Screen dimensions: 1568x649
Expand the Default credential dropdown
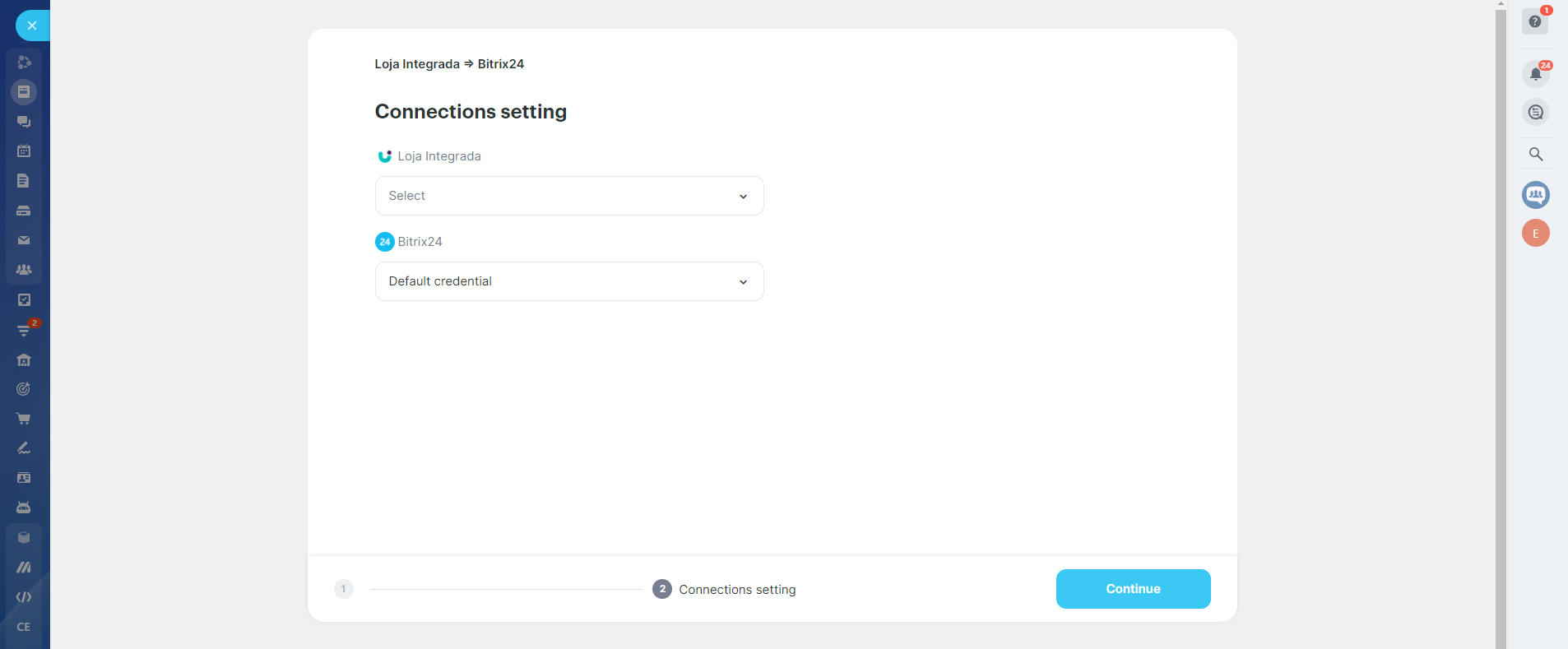tap(568, 281)
